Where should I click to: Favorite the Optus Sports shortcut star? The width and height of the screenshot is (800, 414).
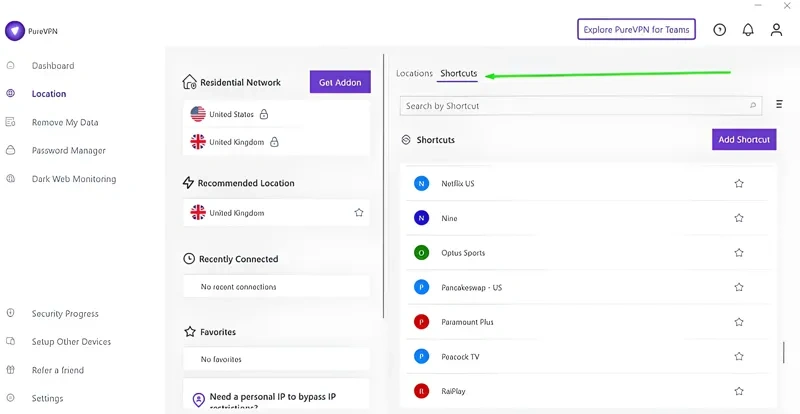pyautogui.click(x=739, y=253)
